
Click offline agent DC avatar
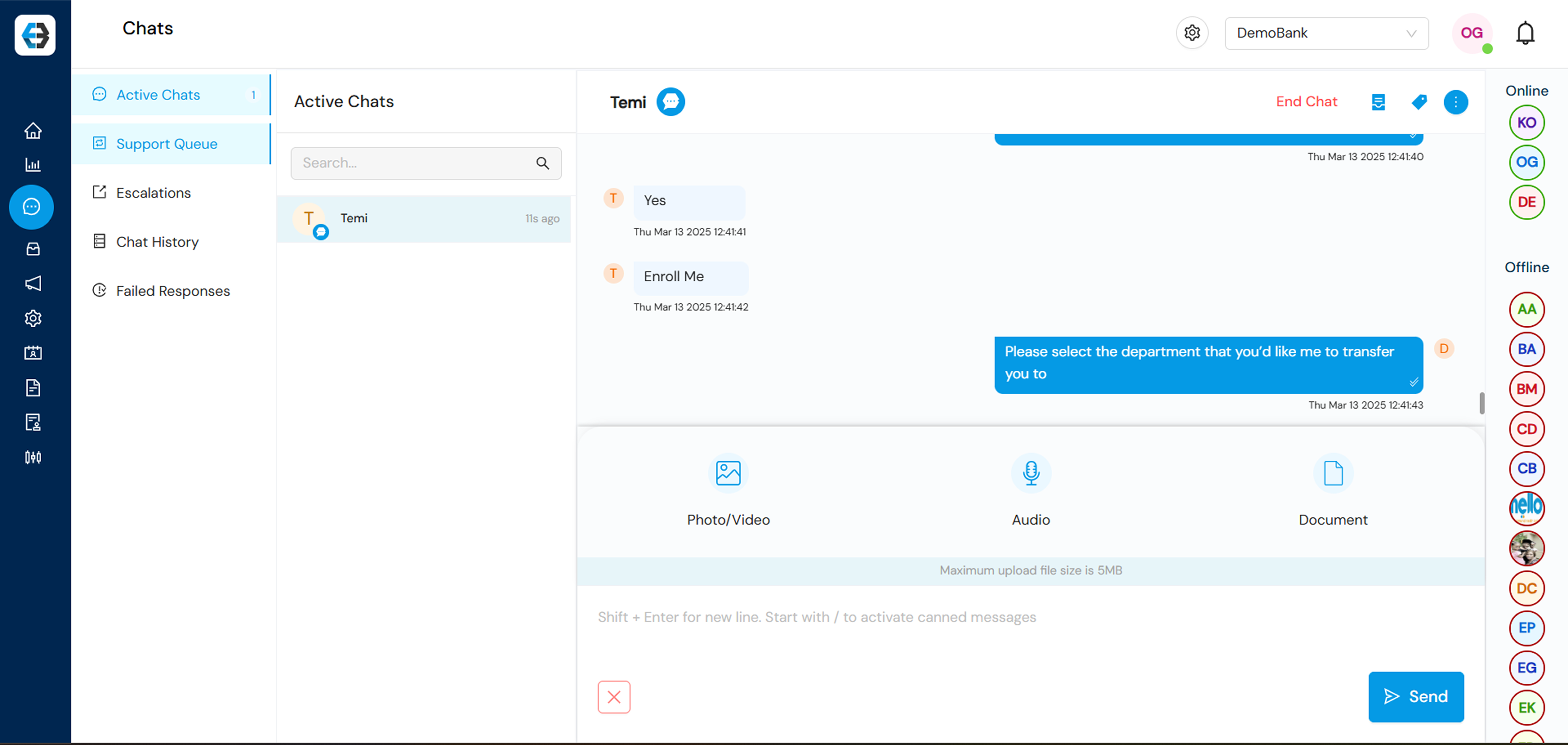coord(1527,588)
